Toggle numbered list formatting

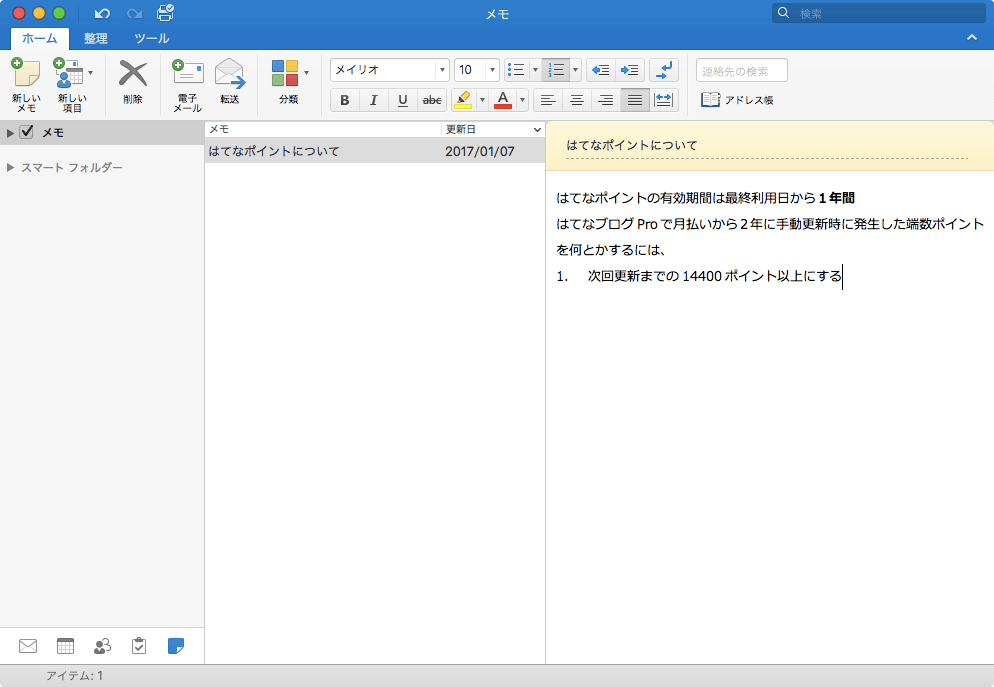(556, 70)
